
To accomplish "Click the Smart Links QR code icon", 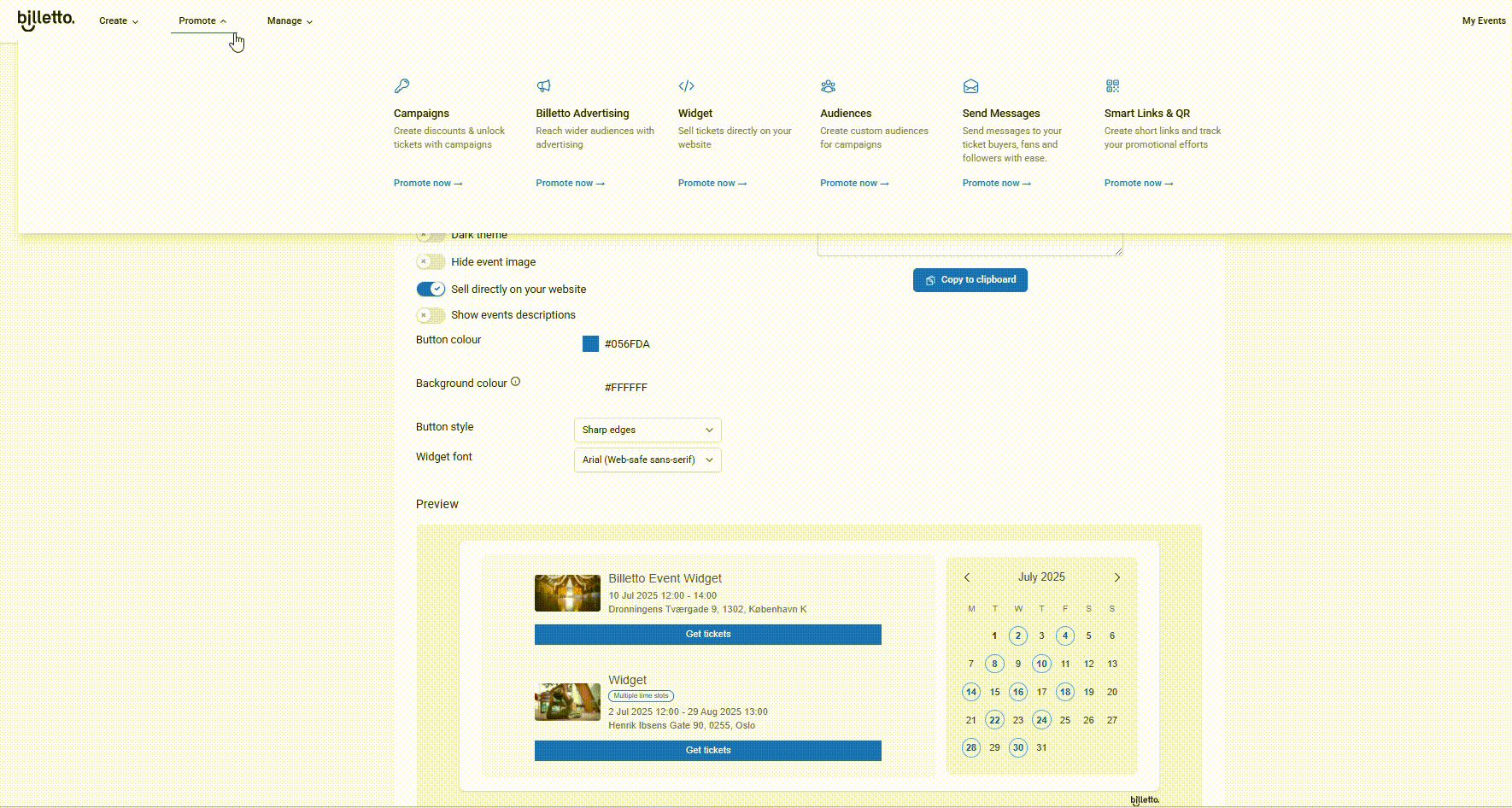I will tap(1112, 86).
